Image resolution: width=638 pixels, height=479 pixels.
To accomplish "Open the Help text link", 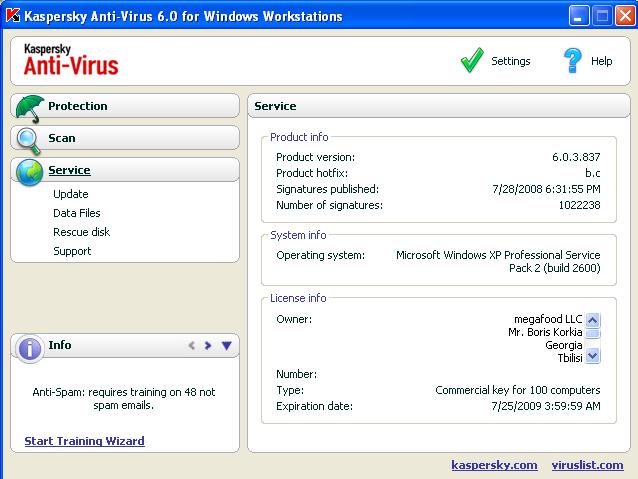I will 601,61.
